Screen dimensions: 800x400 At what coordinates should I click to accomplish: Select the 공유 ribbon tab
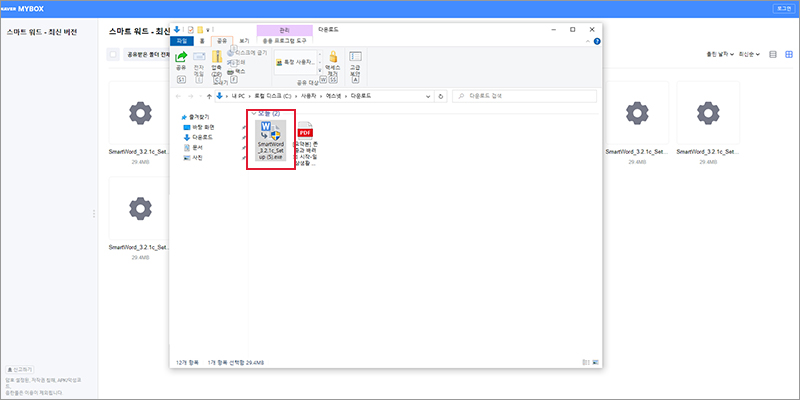[x=222, y=40]
